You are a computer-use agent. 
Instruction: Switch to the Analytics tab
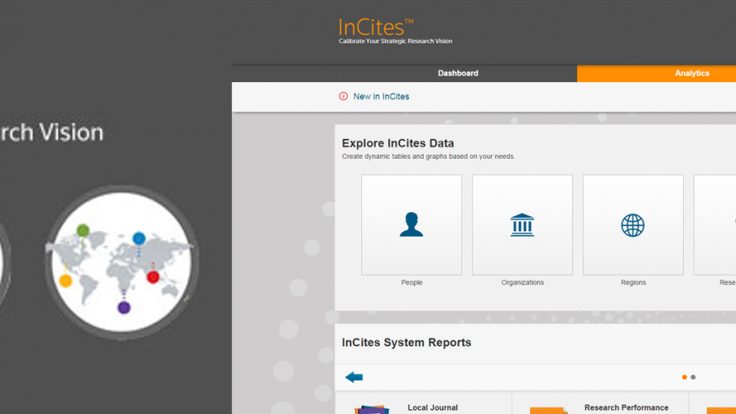[692, 73]
